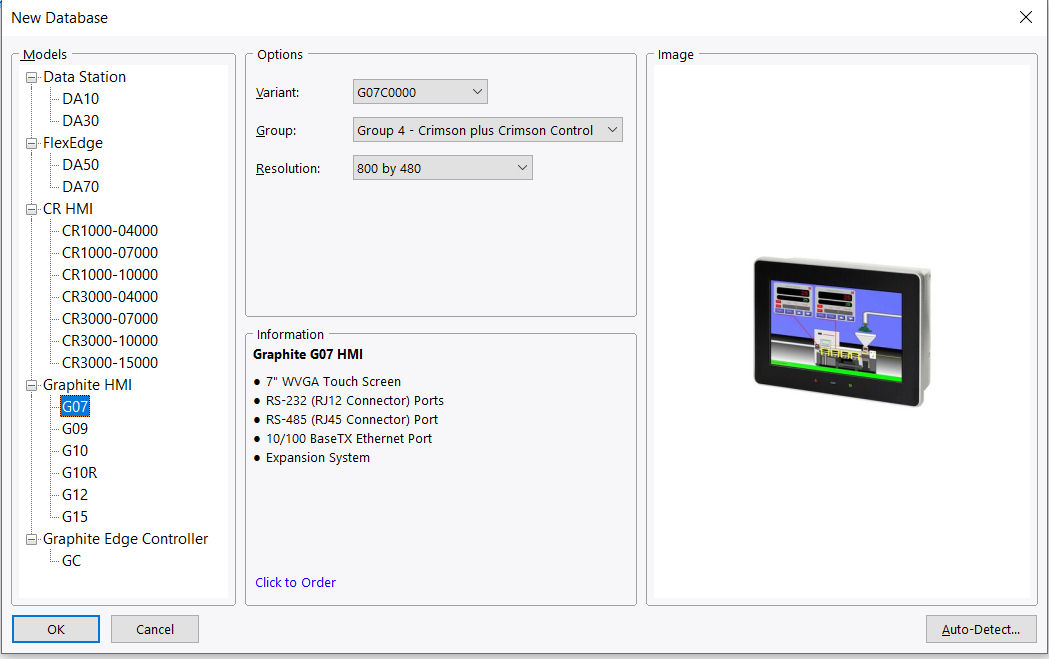Select the Data Station category label
Viewport: 1049px width, 659px height.
(x=84, y=77)
